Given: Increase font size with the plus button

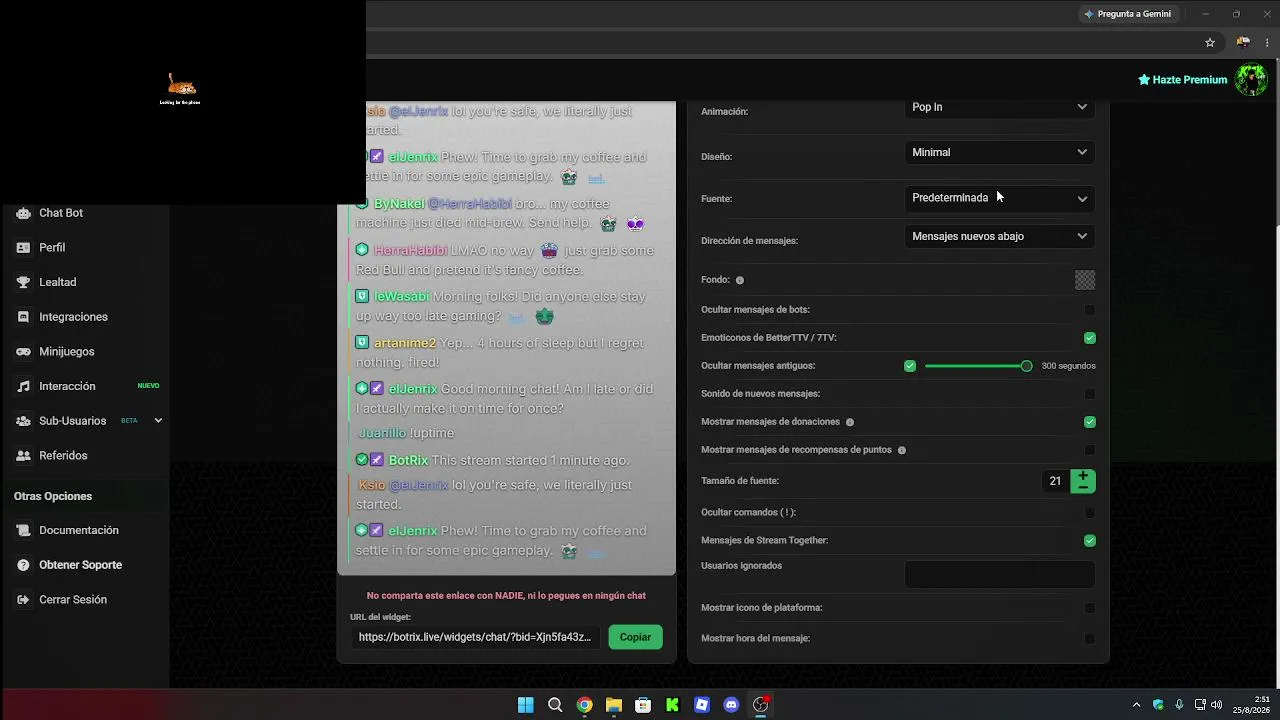Looking at the screenshot, I should coord(1083,476).
